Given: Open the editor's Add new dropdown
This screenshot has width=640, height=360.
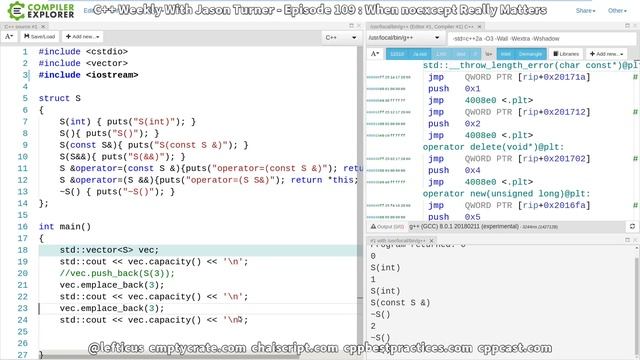Looking at the screenshot, I should (82, 37).
